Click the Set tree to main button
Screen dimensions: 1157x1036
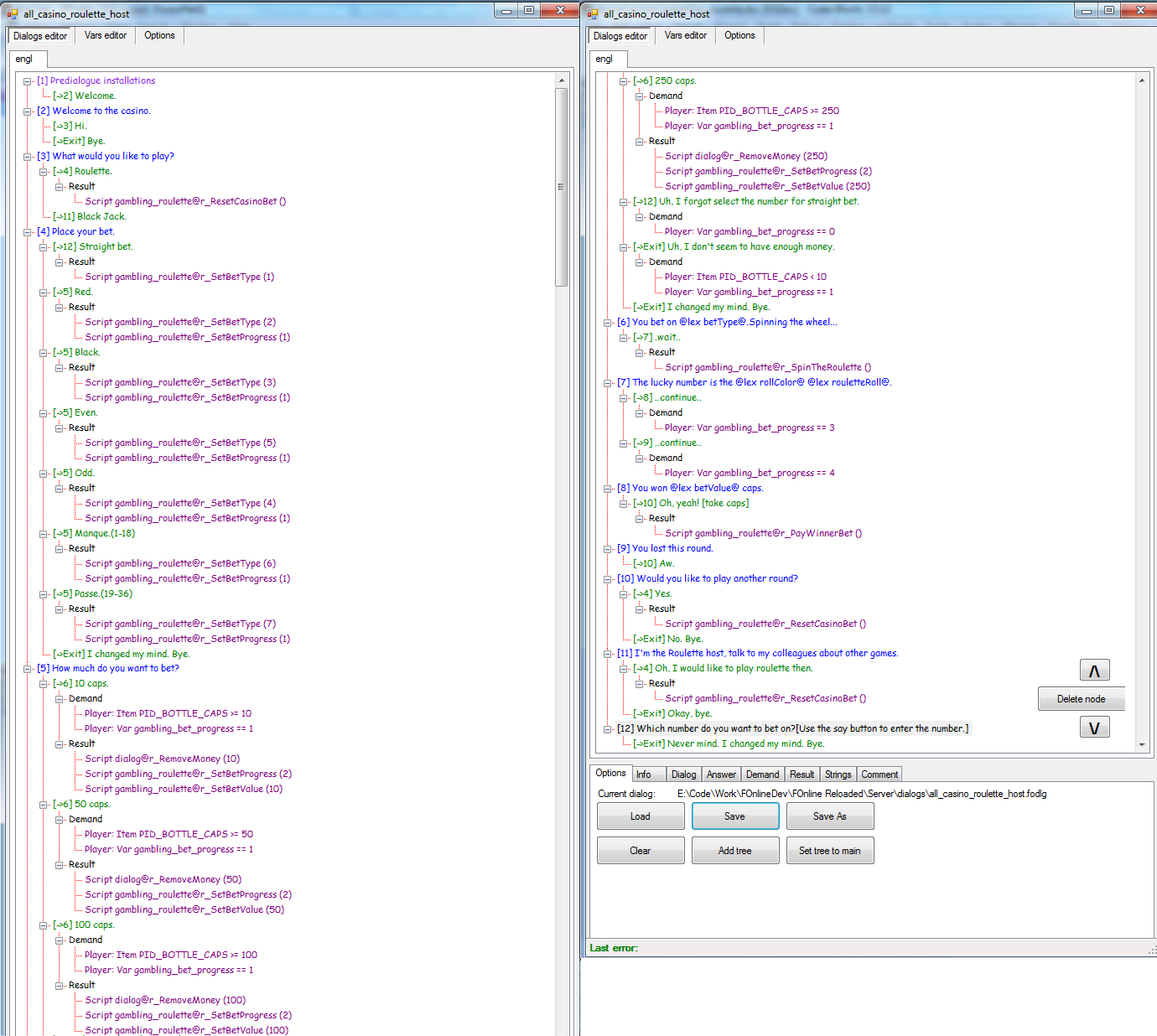coord(829,851)
